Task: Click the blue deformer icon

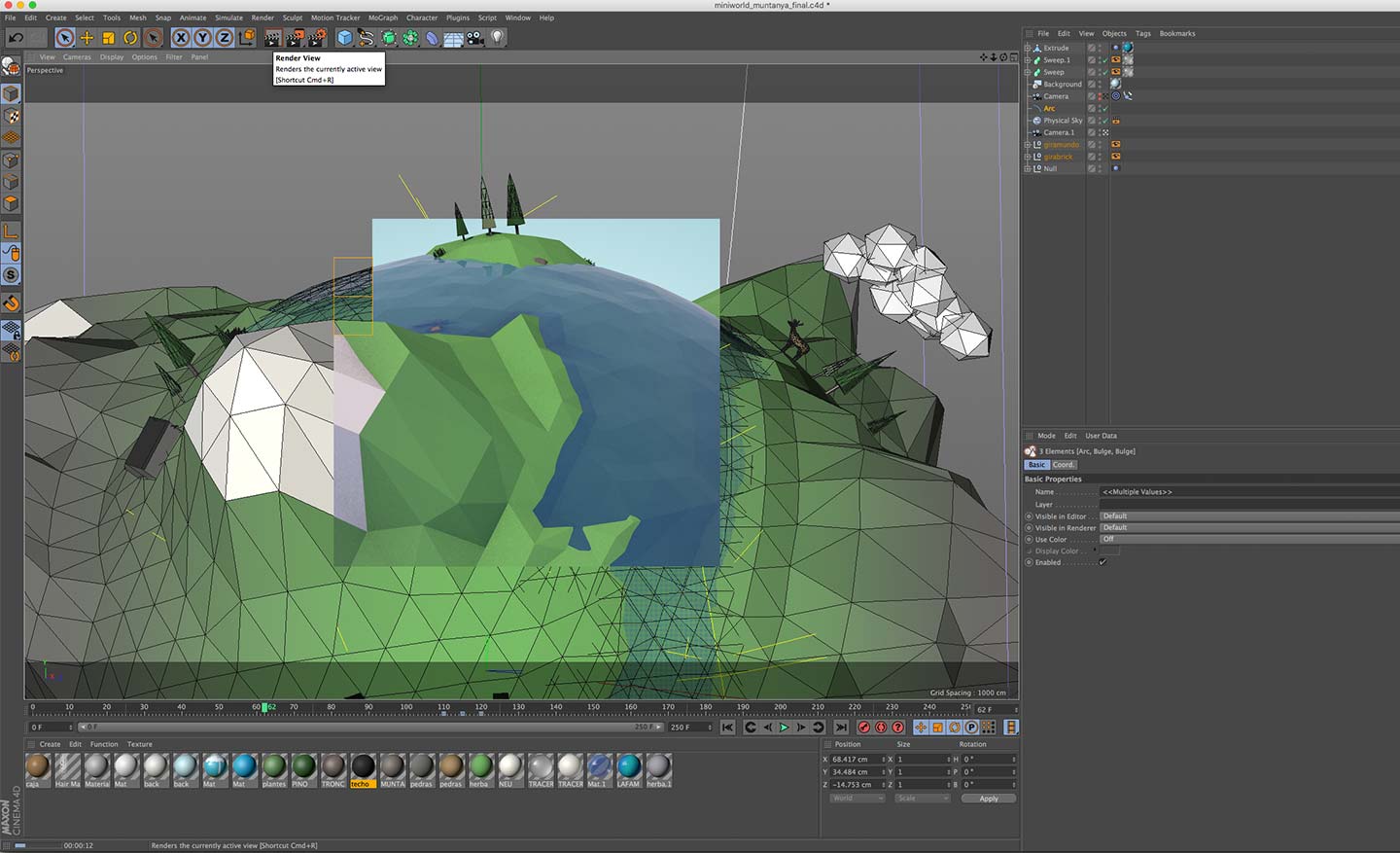Action: (x=432, y=38)
